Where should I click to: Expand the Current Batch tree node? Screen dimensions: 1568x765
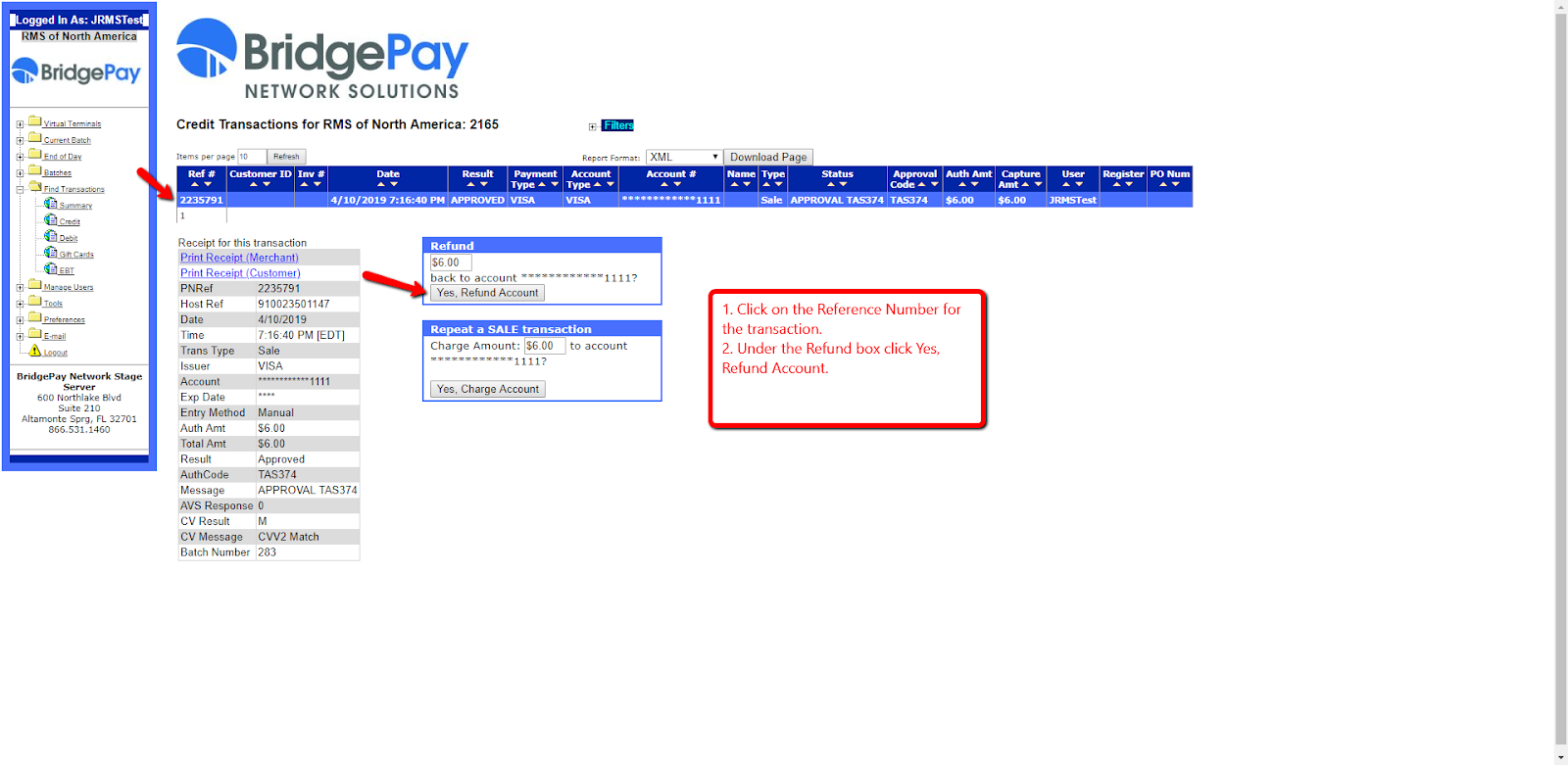(x=20, y=141)
